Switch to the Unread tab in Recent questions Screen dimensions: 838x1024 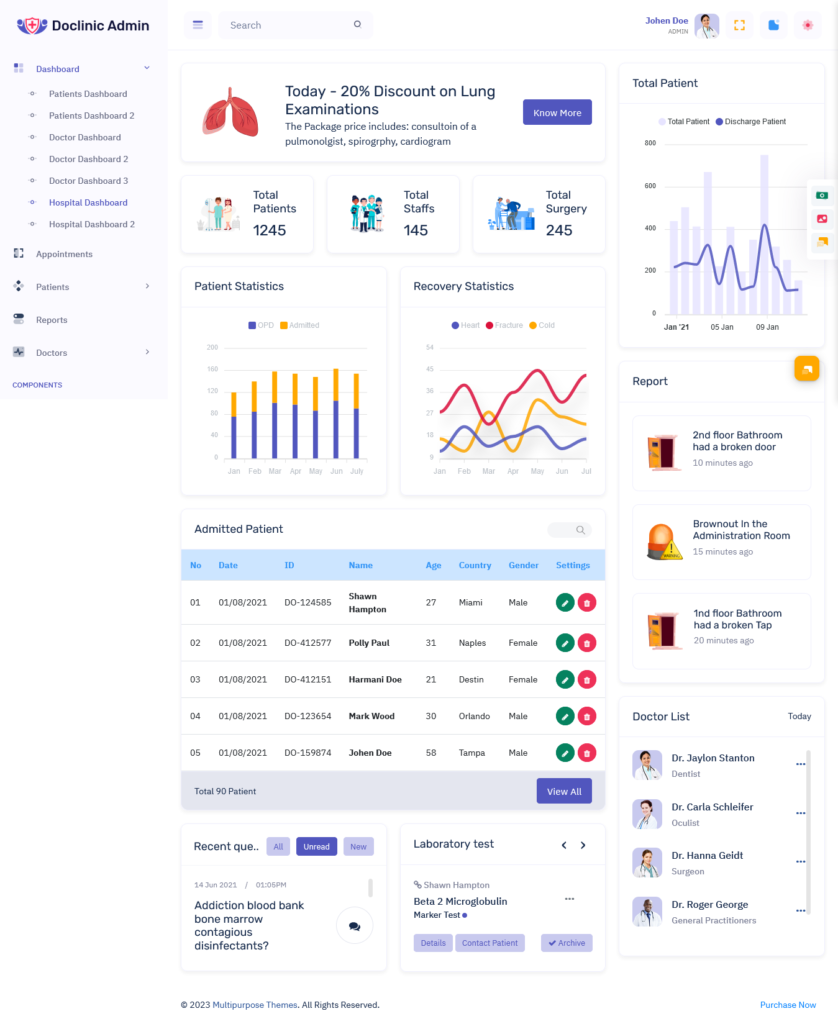316,846
